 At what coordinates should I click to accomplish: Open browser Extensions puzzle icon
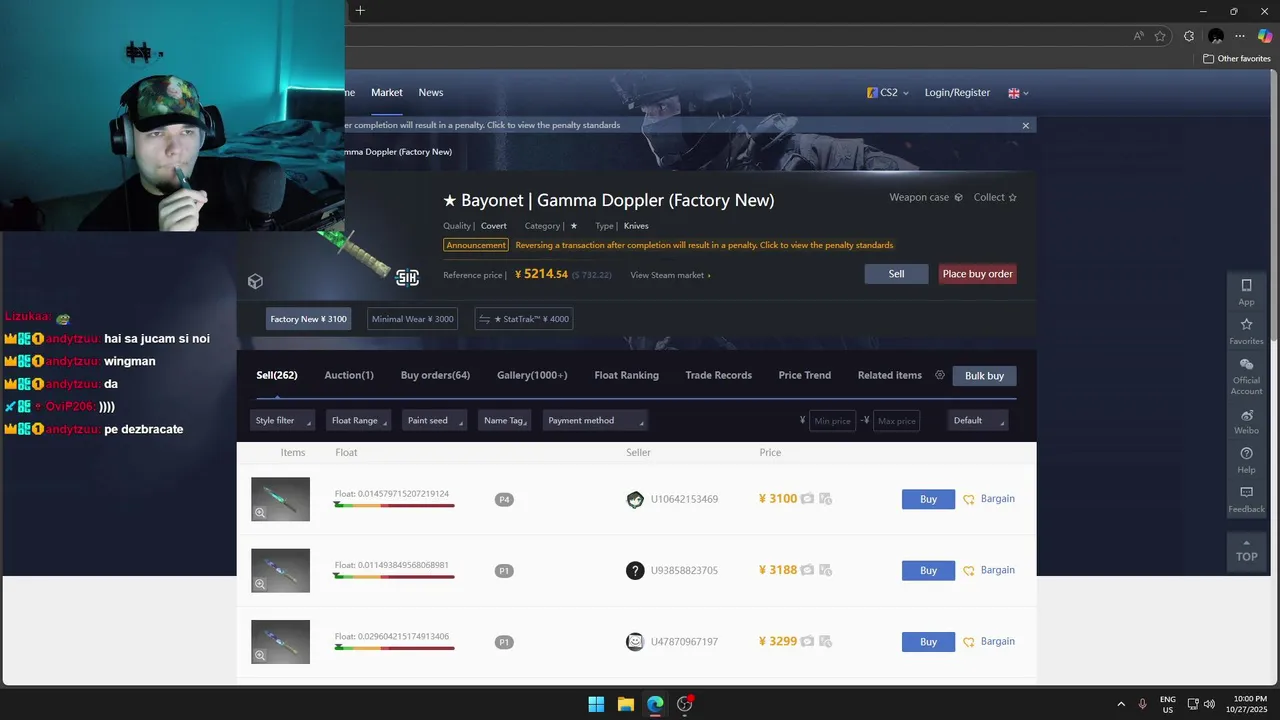pos(1189,36)
